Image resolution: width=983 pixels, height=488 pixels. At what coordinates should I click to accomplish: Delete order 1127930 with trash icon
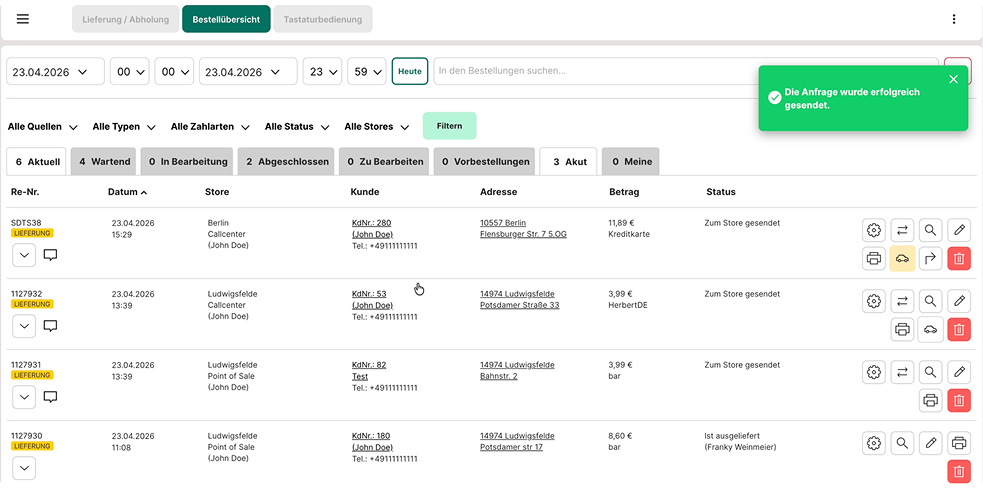coord(959,471)
